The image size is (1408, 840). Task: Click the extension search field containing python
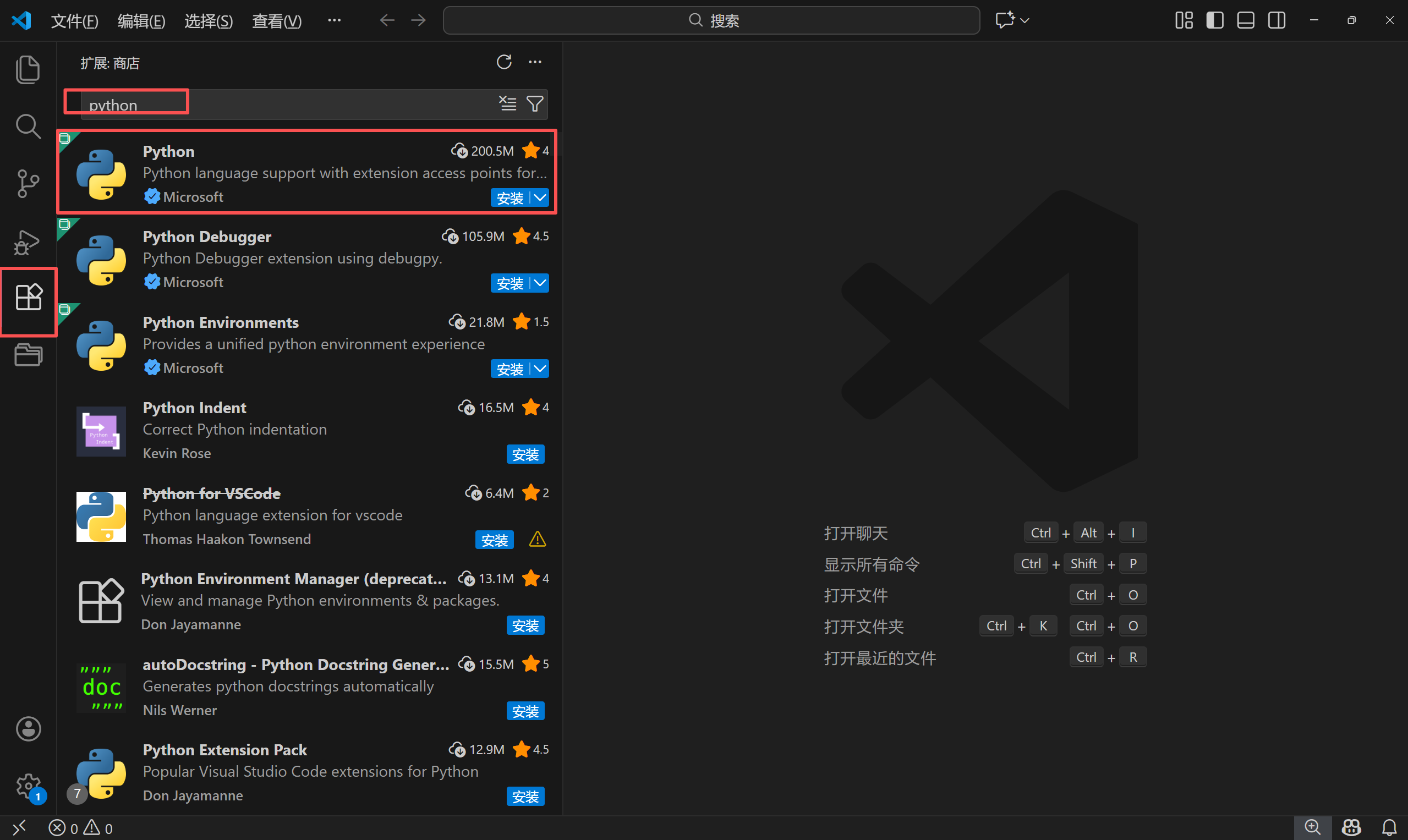tap(283, 105)
